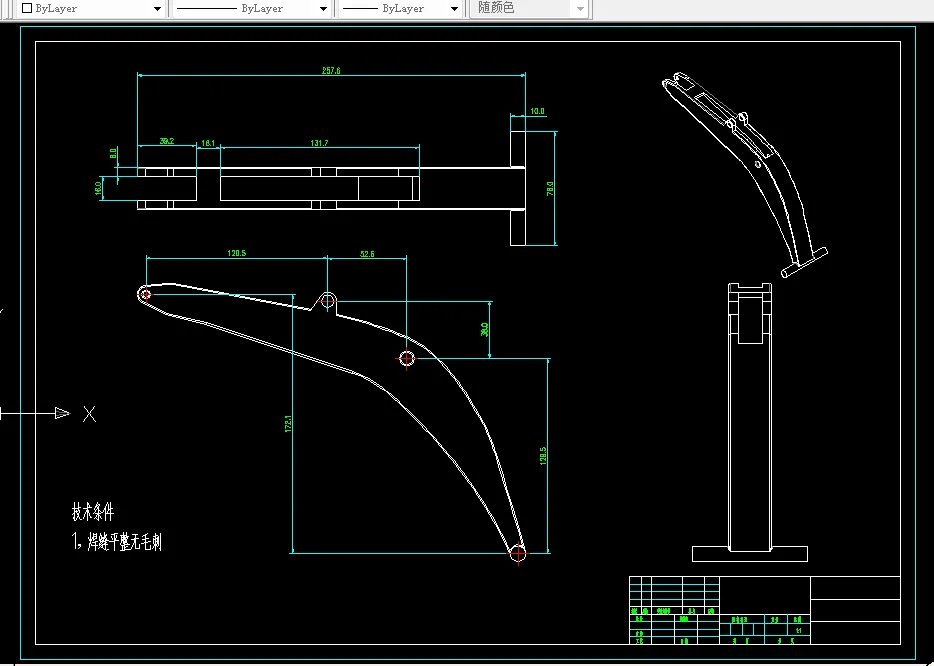934x666 pixels.
Task: Select the isometric view of the arm
Action: tap(745, 175)
